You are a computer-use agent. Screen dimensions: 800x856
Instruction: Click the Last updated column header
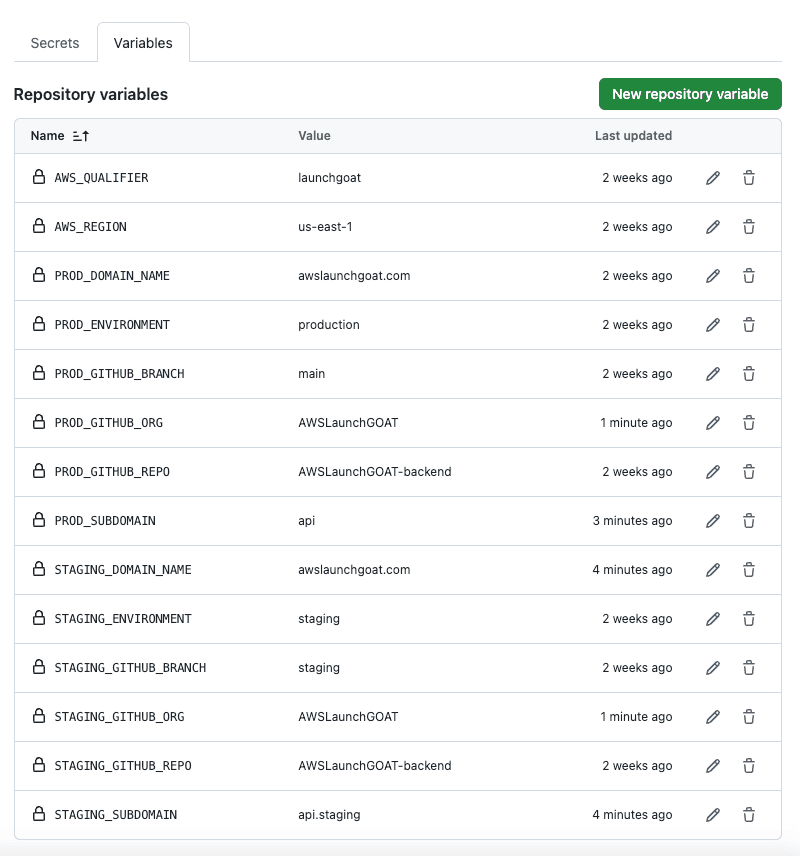pos(633,136)
